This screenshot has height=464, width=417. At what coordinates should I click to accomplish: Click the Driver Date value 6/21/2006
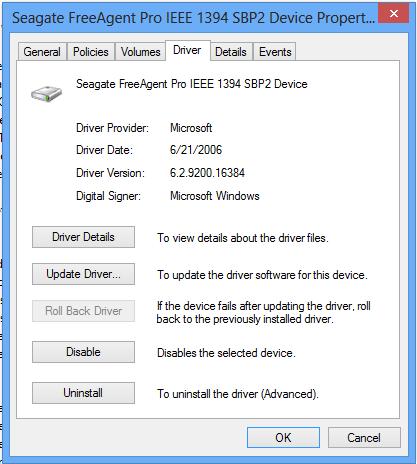click(196, 150)
